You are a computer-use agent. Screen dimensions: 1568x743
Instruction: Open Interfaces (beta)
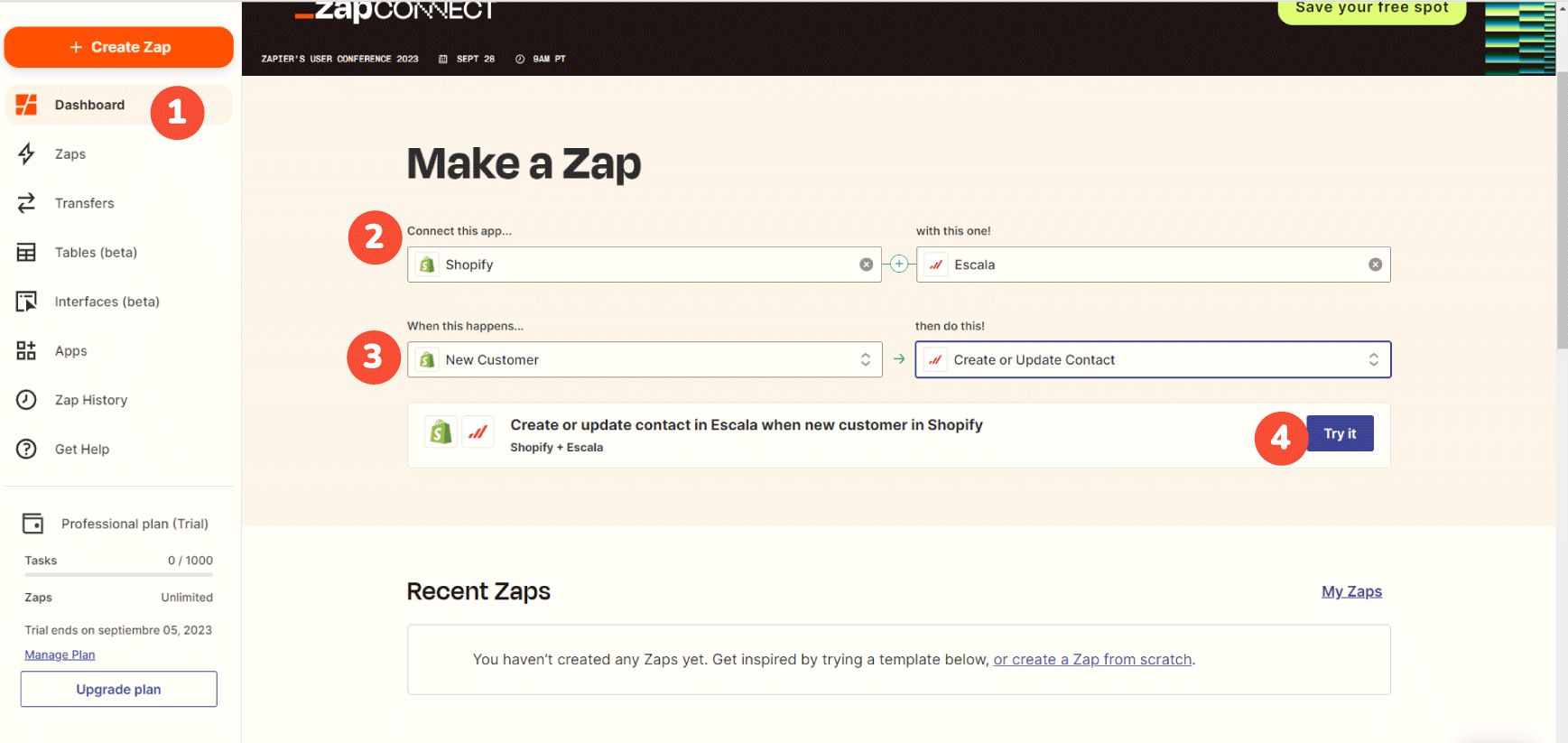click(x=107, y=302)
